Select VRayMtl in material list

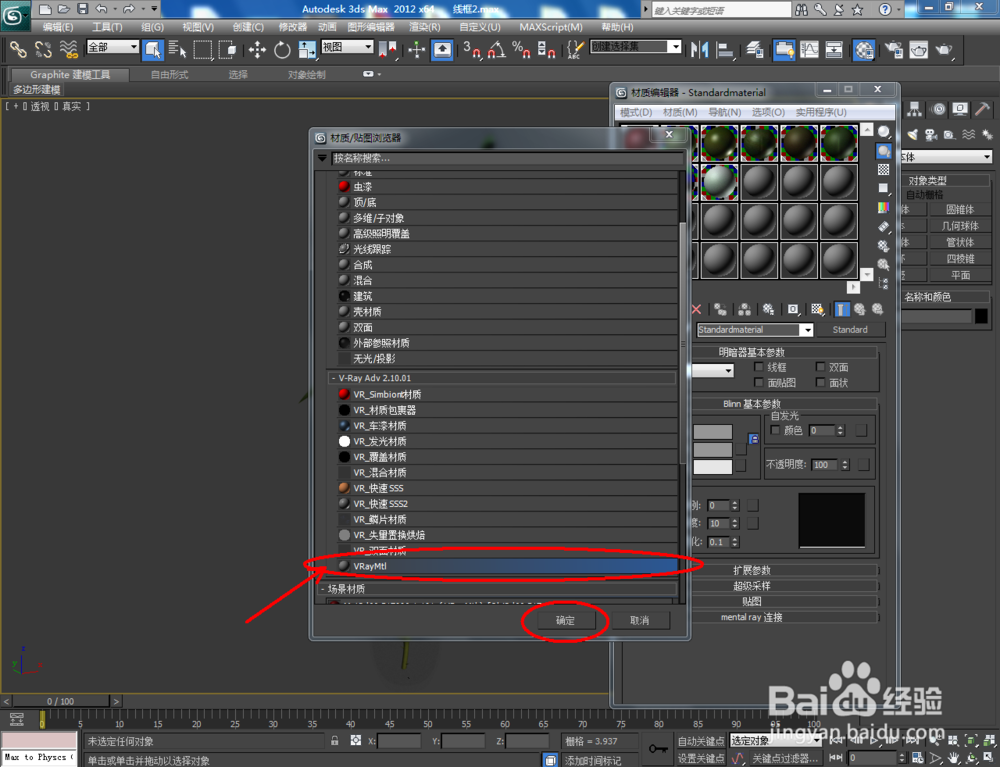click(x=507, y=566)
